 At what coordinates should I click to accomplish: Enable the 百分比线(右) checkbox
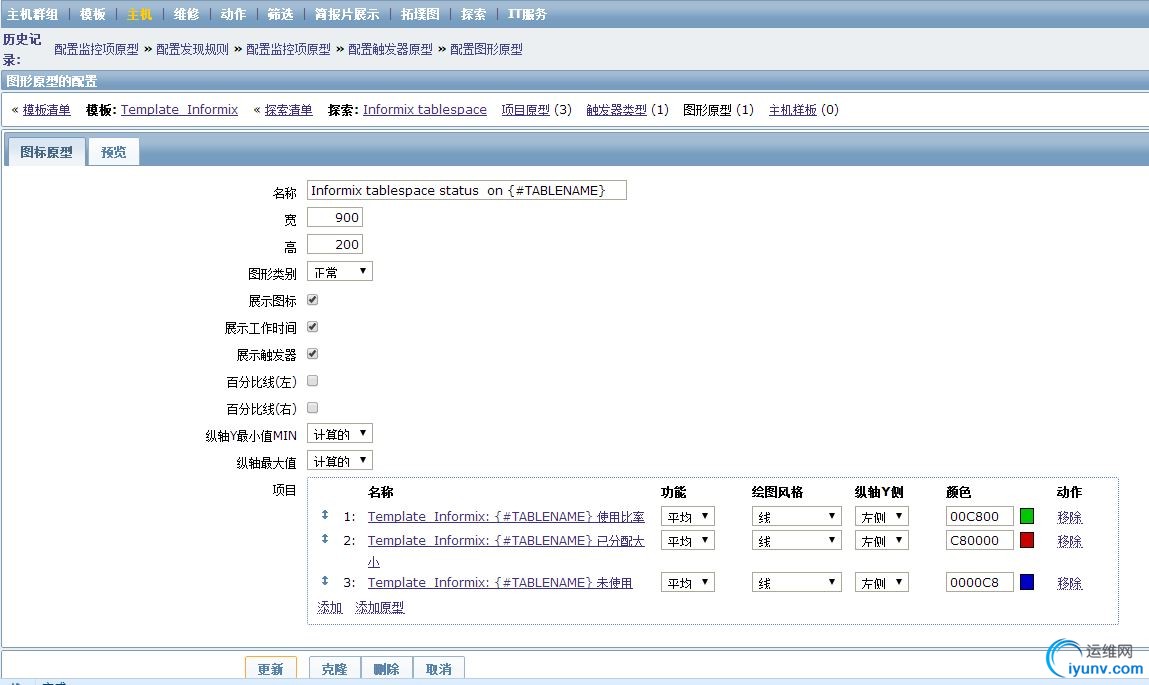312,408
